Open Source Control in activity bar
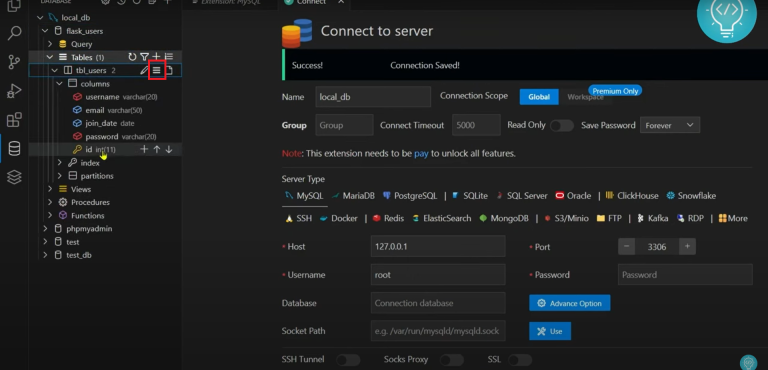768x370 pixels. tap(14, 62)
